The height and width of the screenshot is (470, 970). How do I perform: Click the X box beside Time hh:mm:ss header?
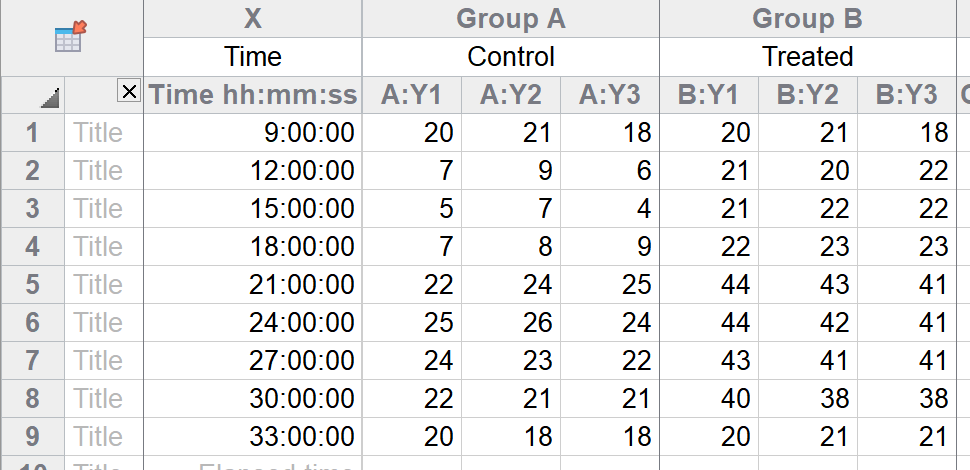coord(129,92)
